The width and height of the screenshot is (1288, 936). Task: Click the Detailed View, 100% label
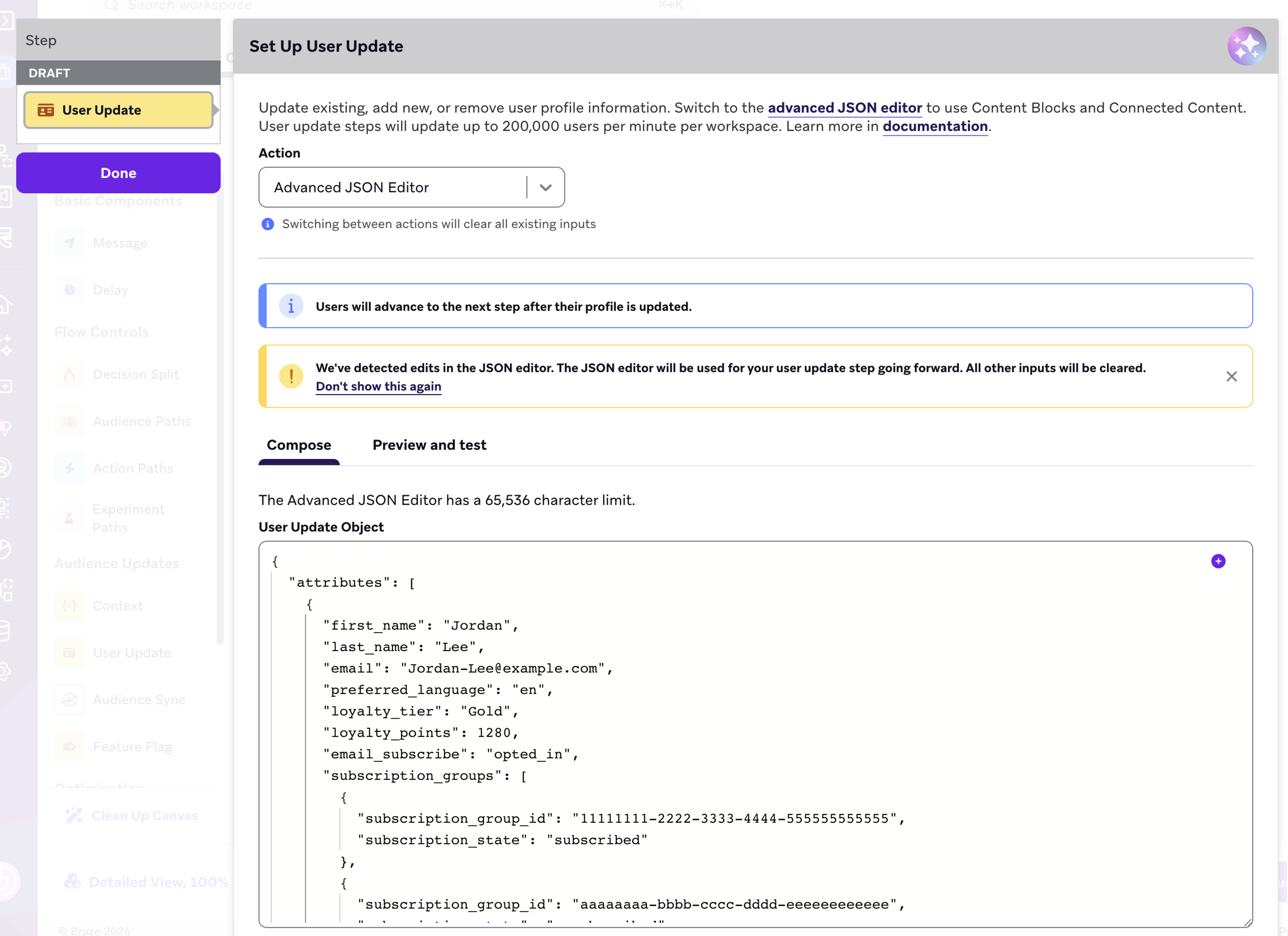[159, 882]
